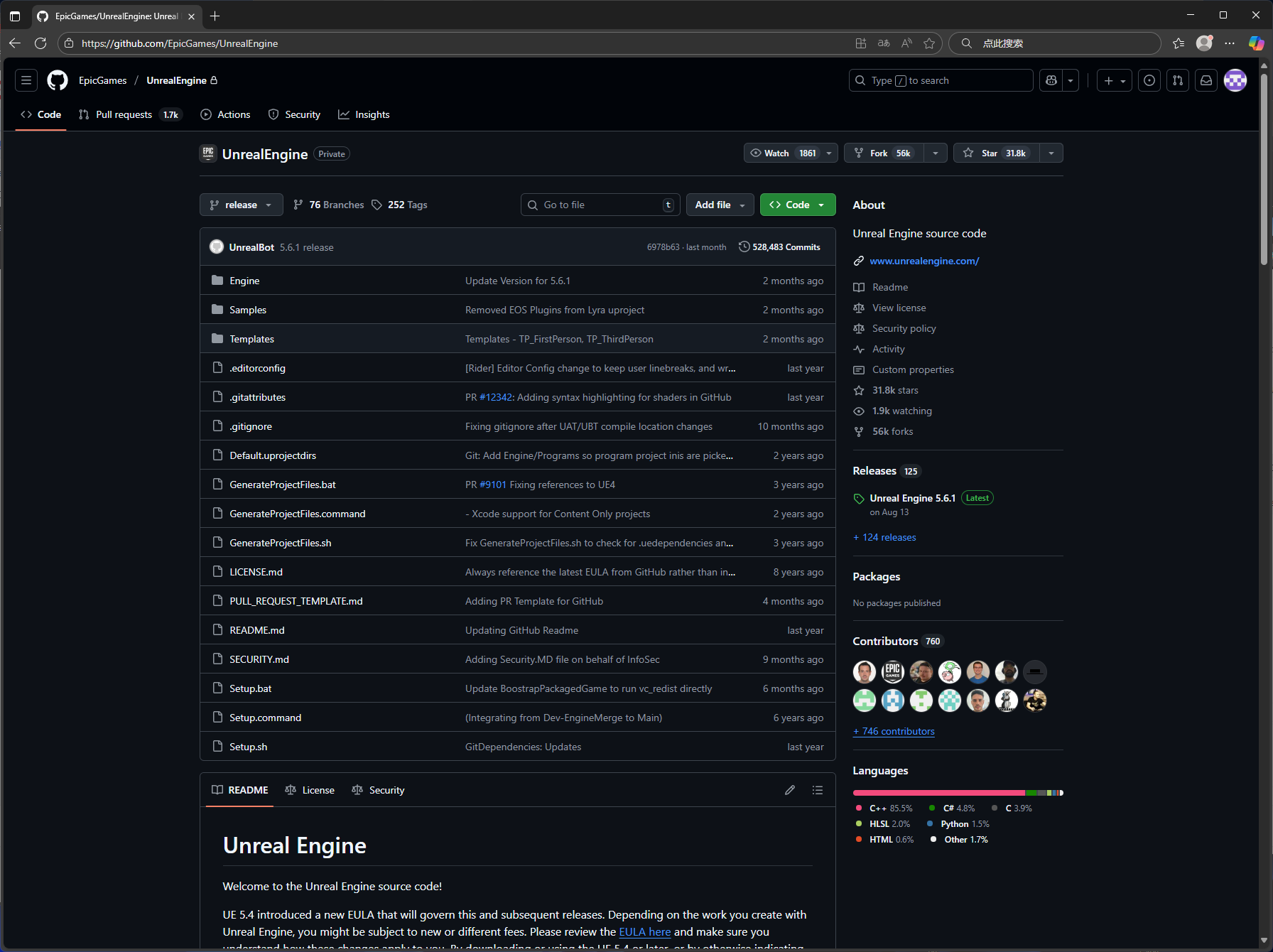Open the GitHub hamburger navigation menu
This screenshot has height=952, width=1273.
point(26,80)
